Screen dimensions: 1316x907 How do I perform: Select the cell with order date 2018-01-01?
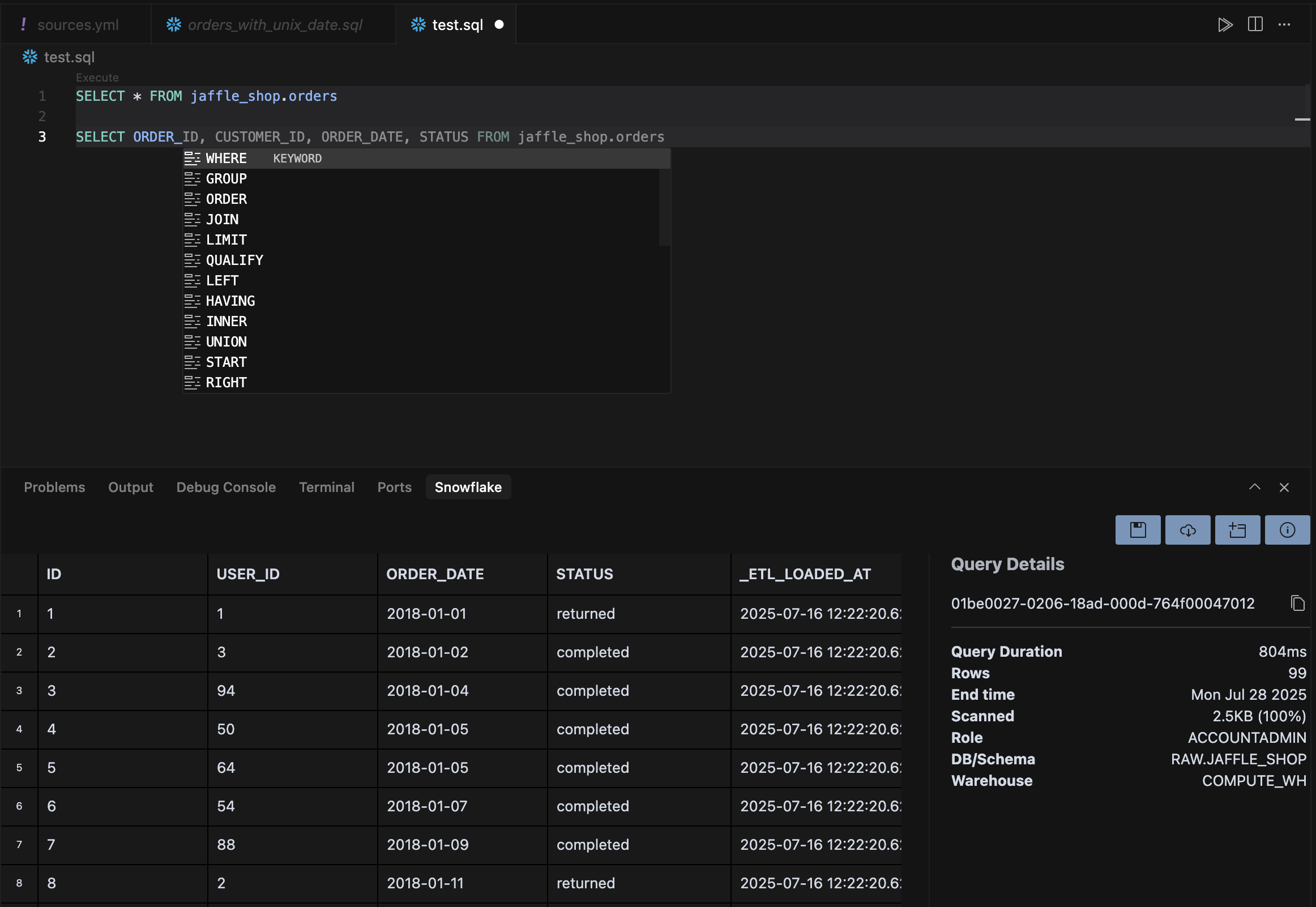[462, 614]
